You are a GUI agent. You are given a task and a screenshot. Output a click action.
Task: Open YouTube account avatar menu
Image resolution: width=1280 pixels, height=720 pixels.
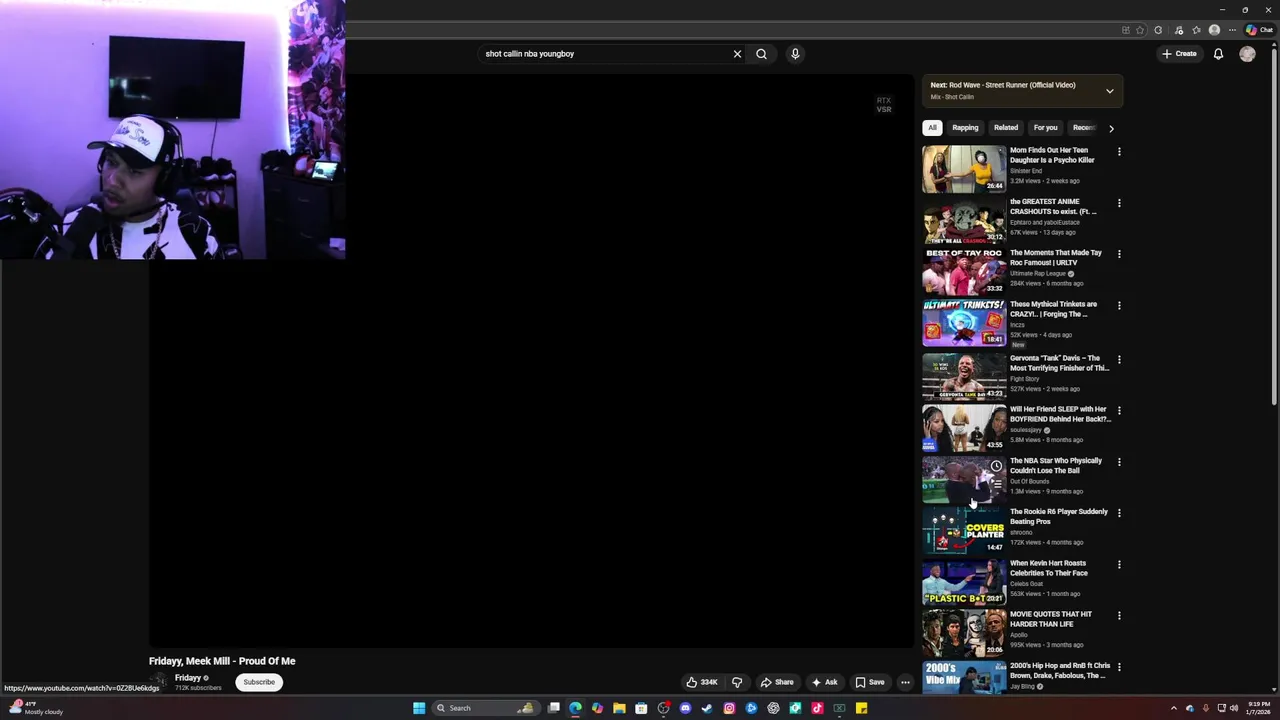[x=1247, y=54]
